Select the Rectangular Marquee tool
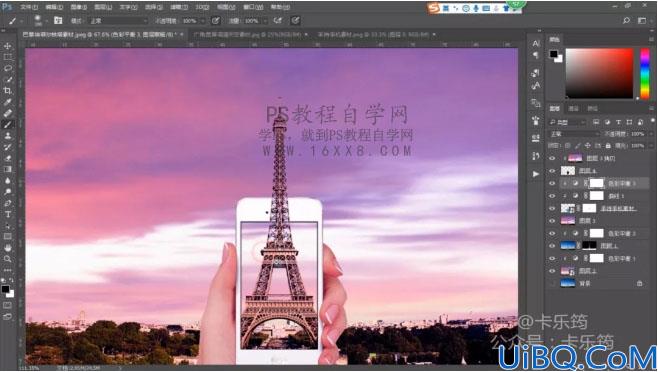The height and width of the screenshot is (372, 658). (x=8, y=57)
